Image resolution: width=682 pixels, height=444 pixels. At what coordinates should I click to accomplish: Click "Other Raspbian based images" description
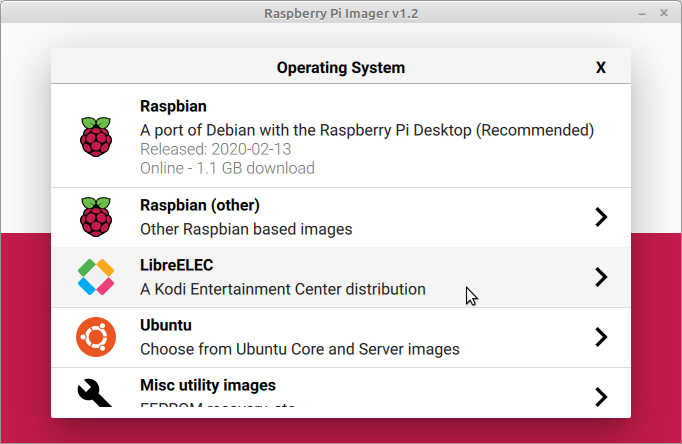[246, 229]
